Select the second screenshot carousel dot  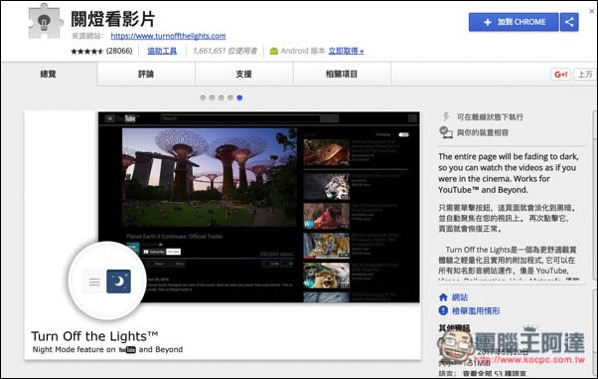pyautogui.click(x=212, y=98)
